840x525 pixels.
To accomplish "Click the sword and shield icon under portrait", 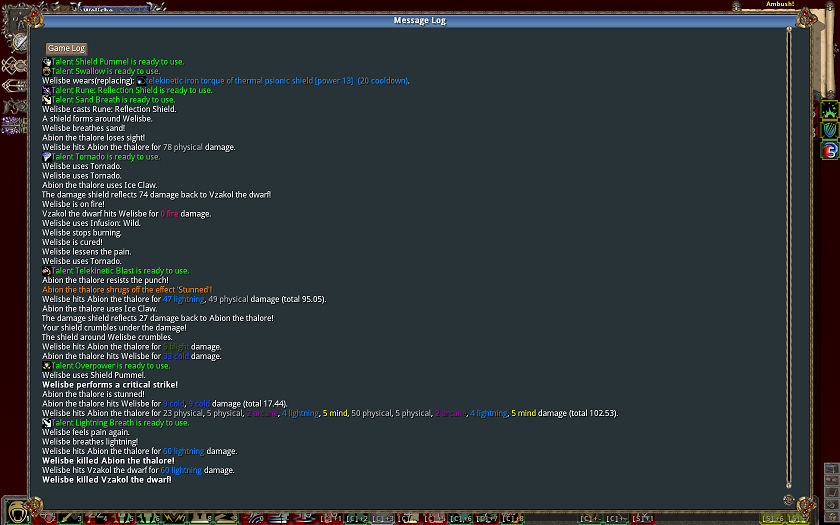I will tap(19, 42).
